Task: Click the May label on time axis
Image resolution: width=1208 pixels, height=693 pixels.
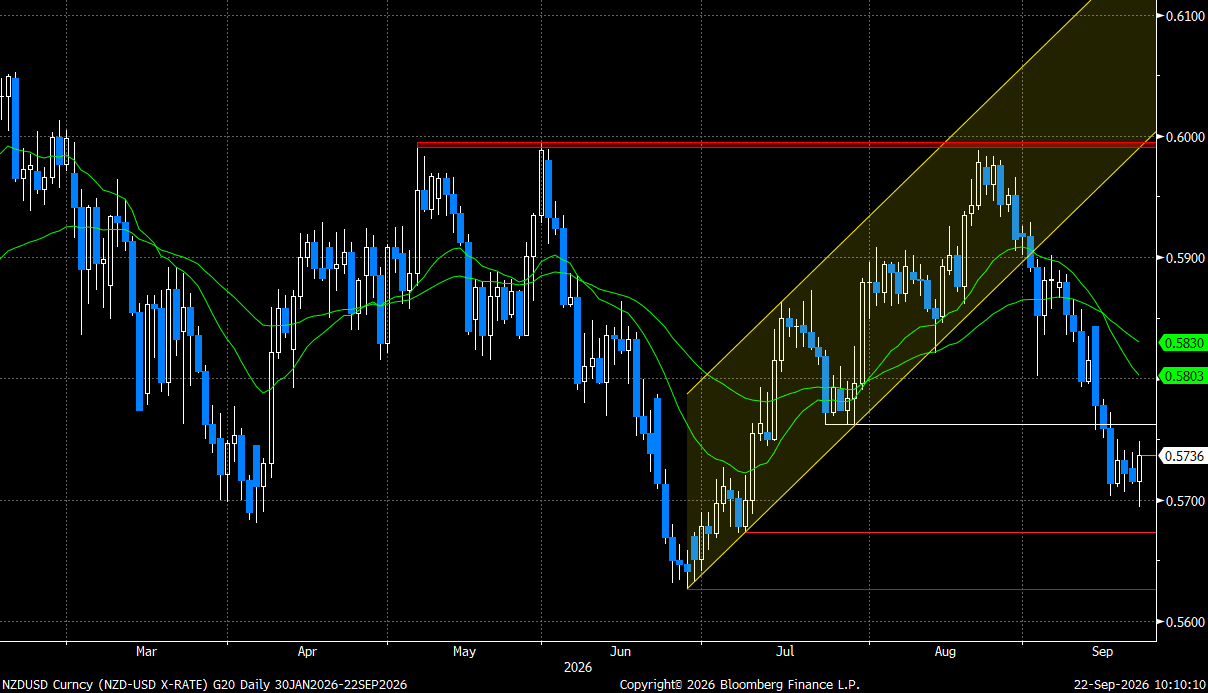Action: coord(463,651)
